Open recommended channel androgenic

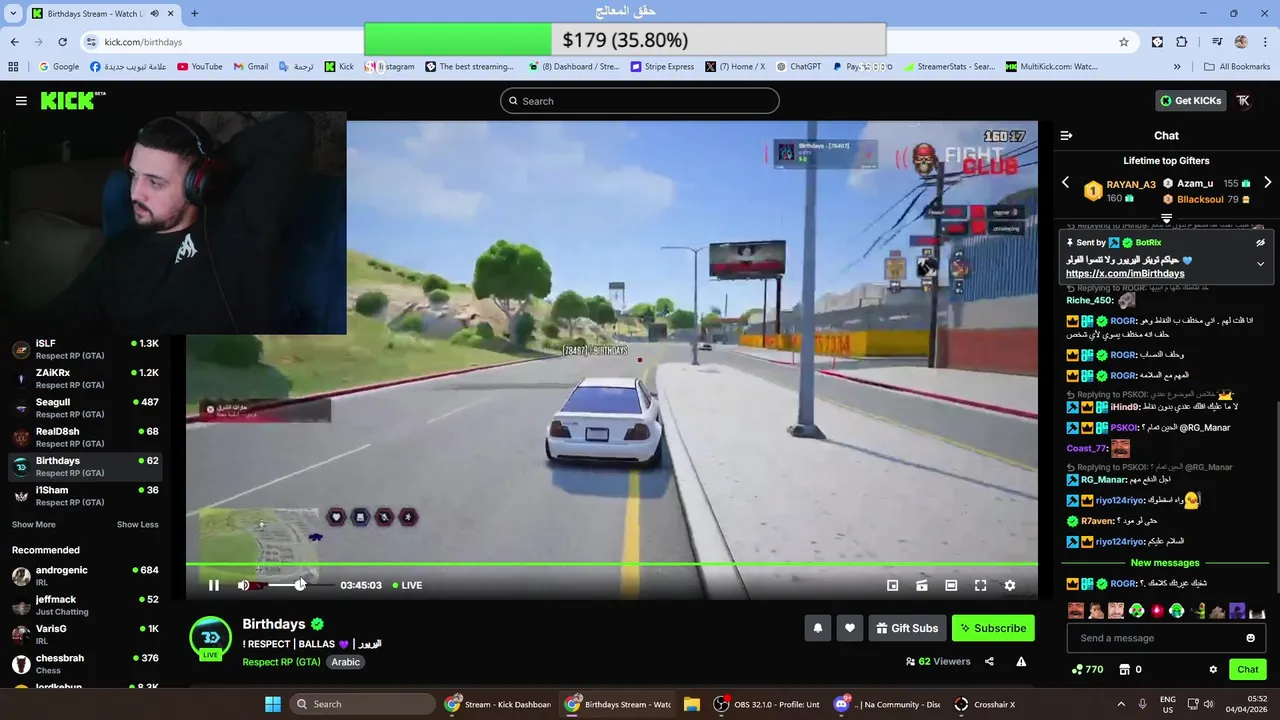click(x=86, y=576)
